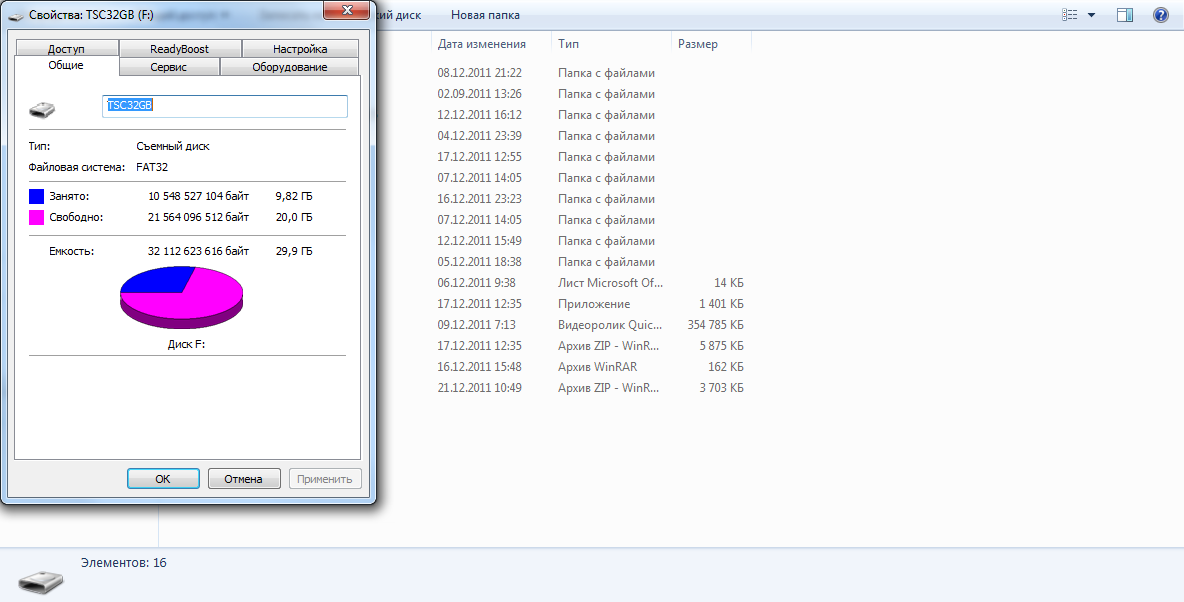This screenshot has height=602, width=1184.
Task: Click the removable drive icon beside the label field
Action: coord(42,110)
